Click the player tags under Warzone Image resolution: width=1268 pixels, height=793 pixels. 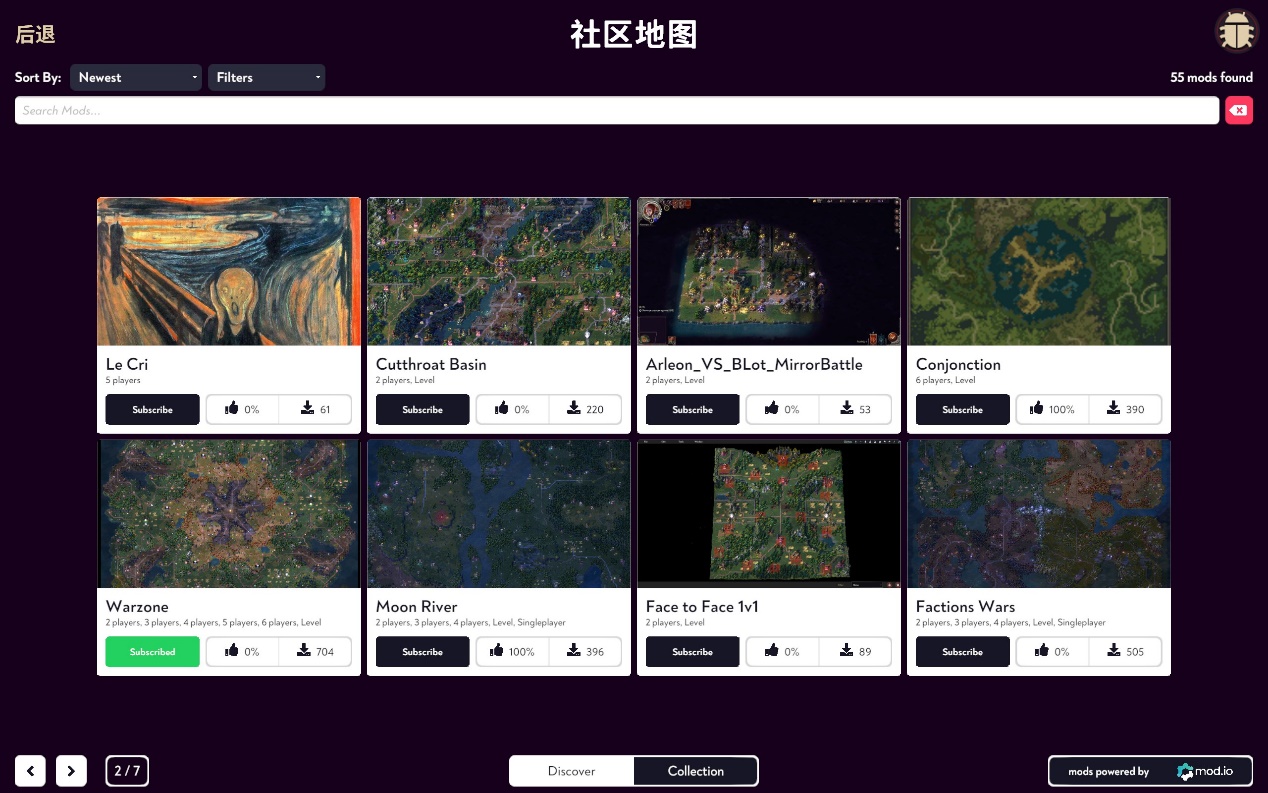[213, 622]
